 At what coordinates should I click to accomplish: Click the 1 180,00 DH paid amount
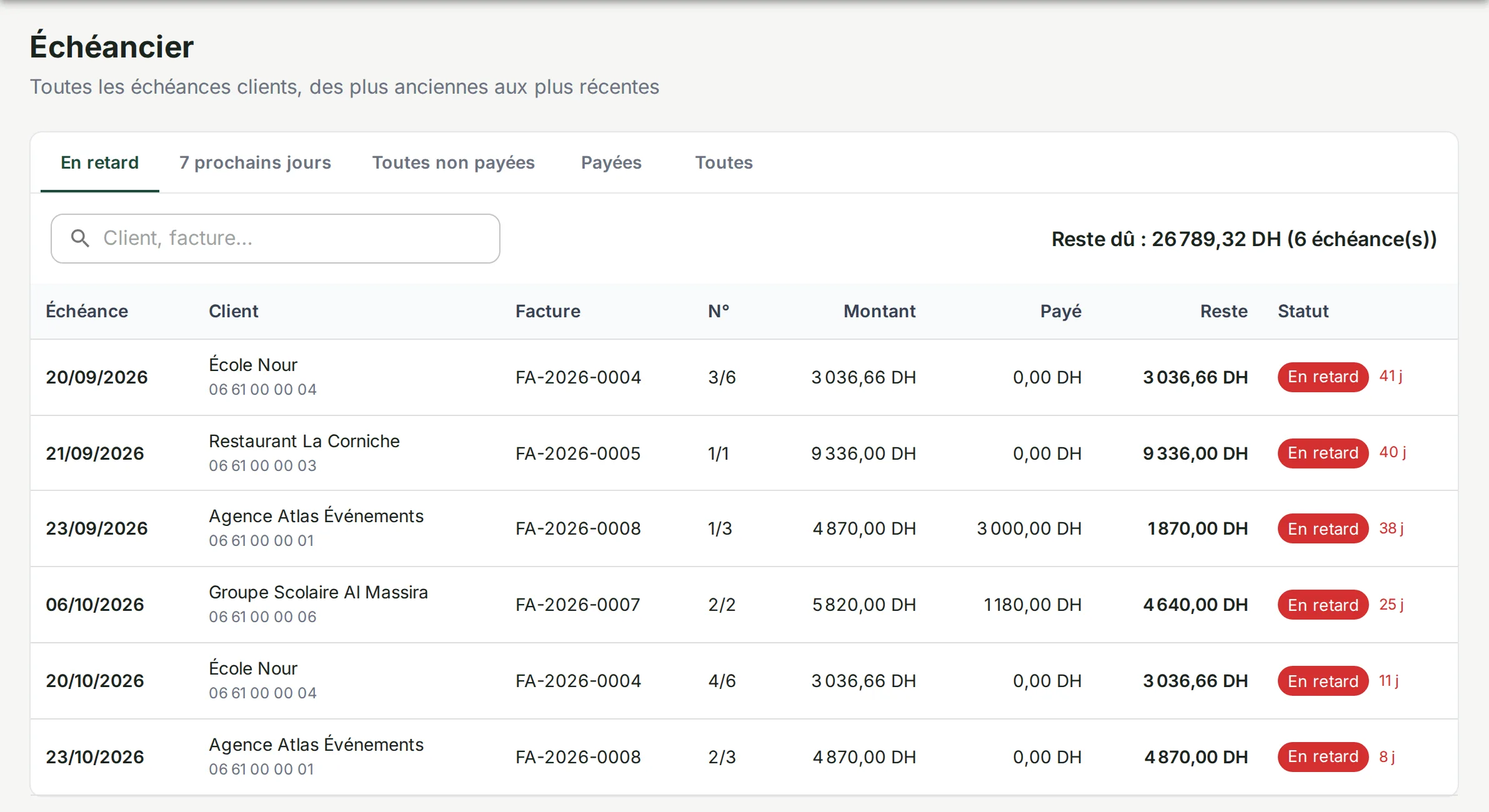[1032, 605]
